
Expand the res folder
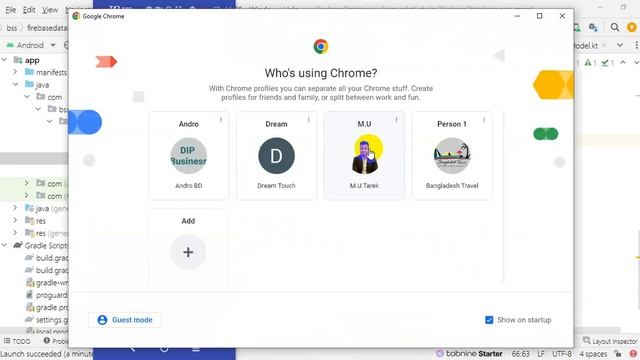tap(16, 221)
